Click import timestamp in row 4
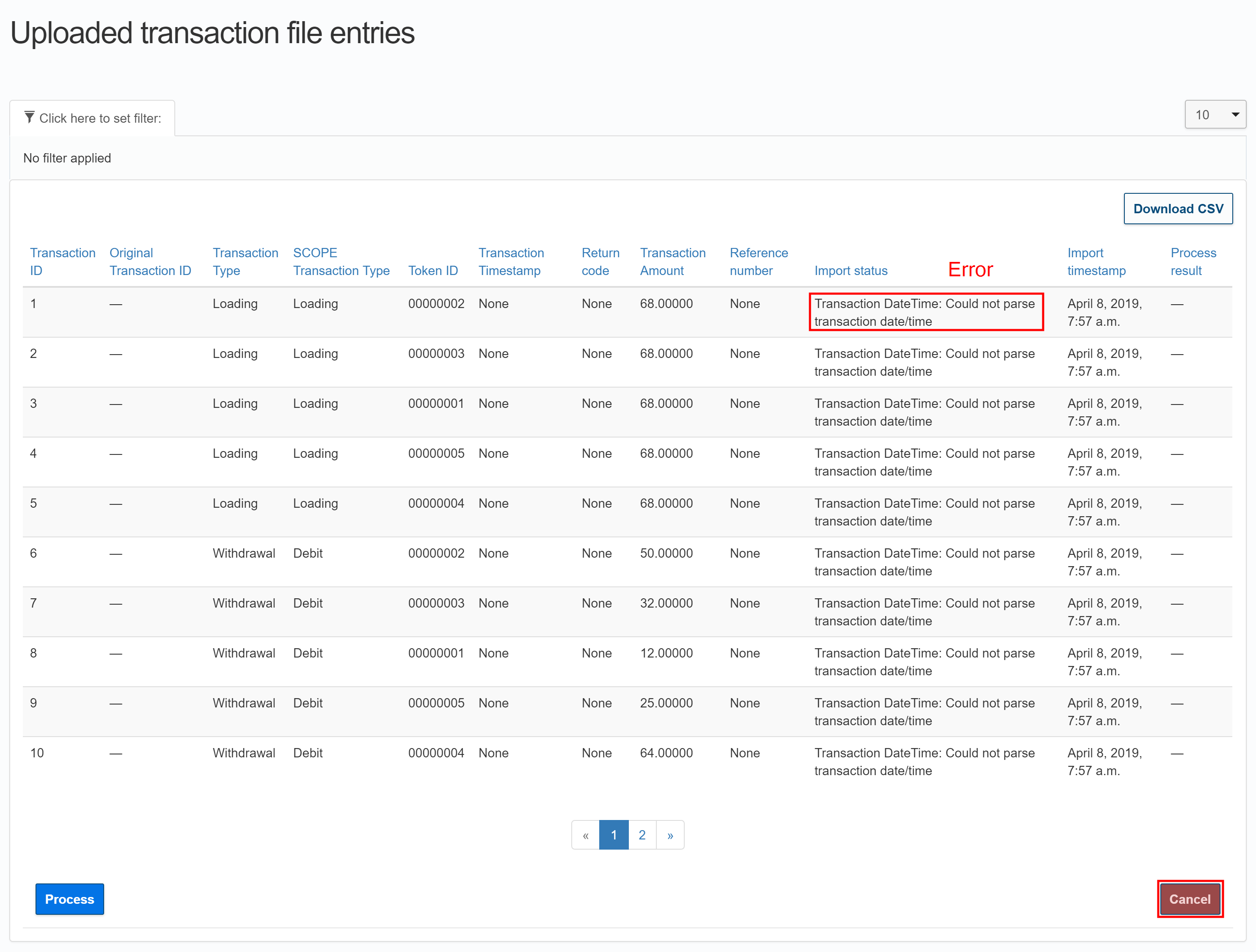This screenshot has width=1256, height=952. (x=1105, y=462)
